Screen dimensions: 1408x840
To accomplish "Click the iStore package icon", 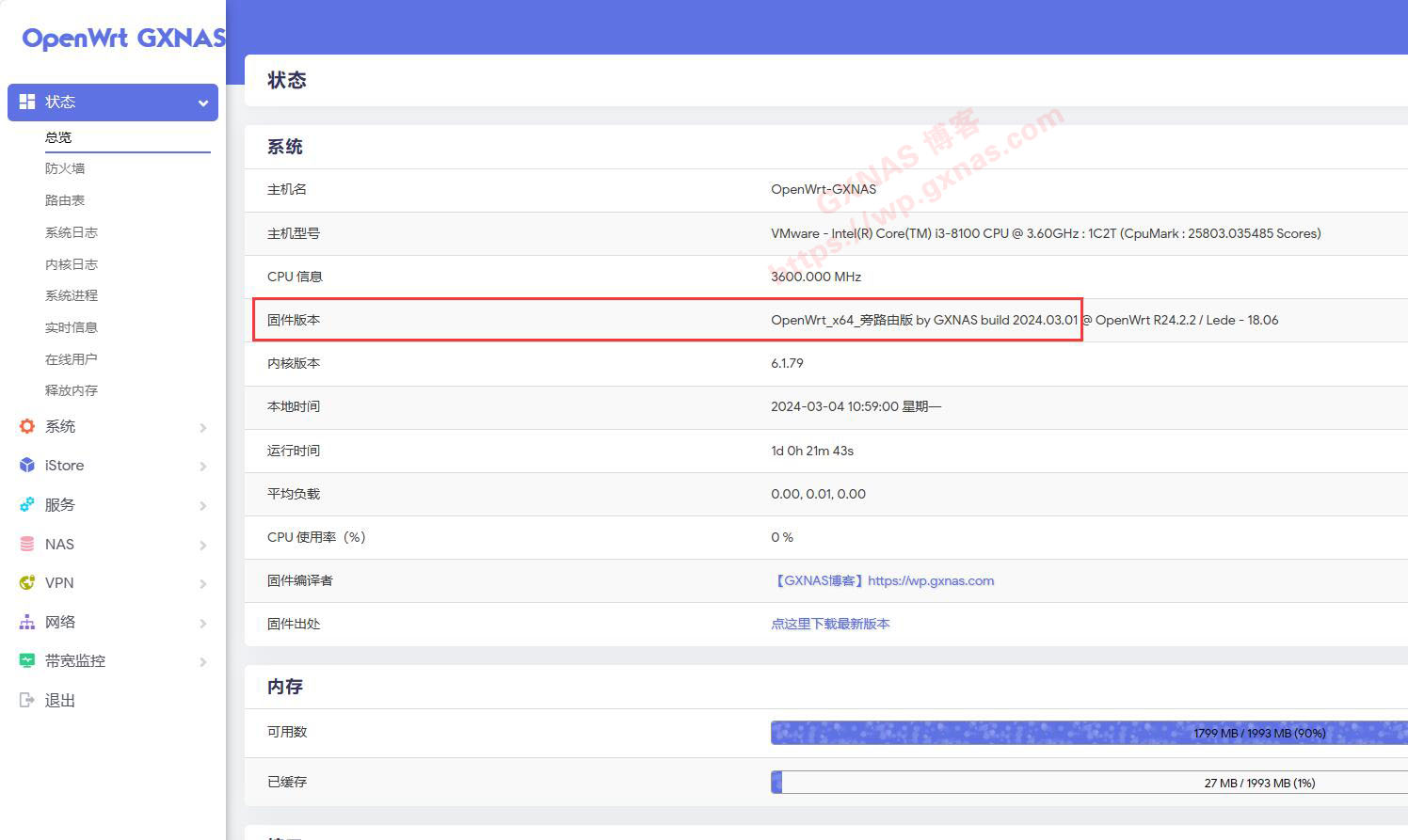I will (x=26, y=465).
